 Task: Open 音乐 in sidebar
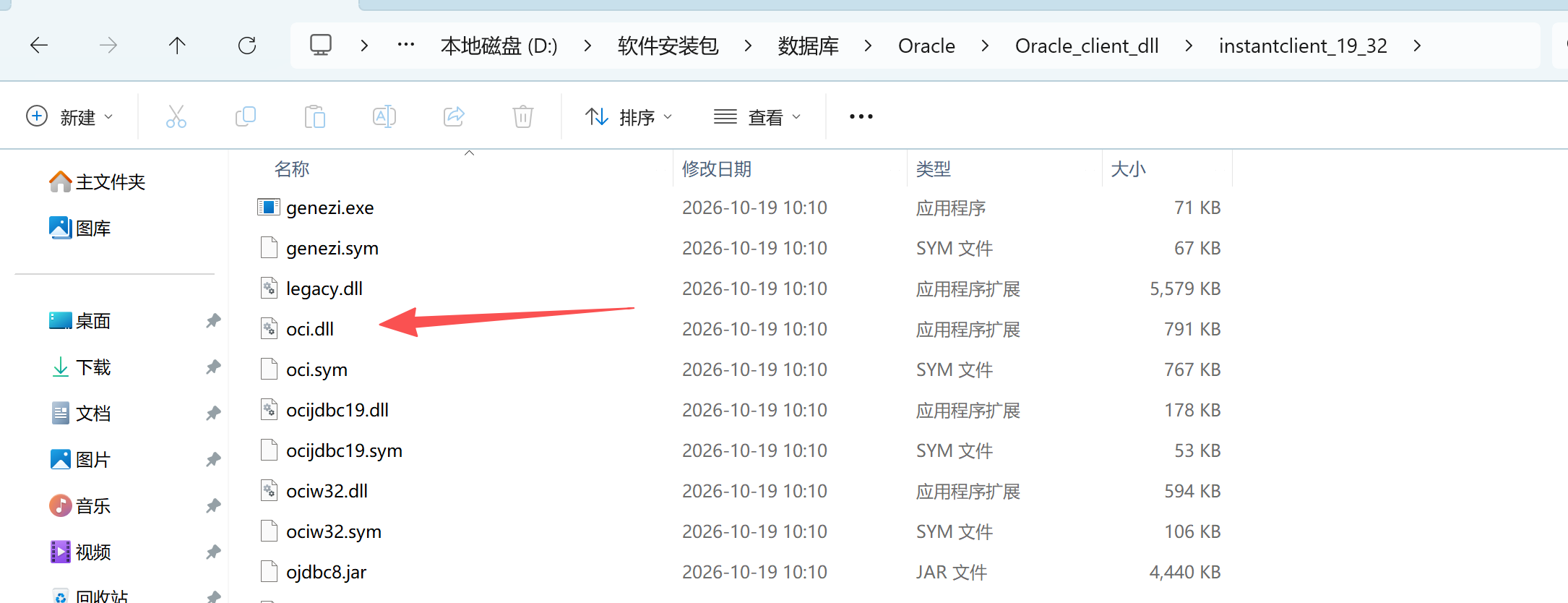click(x=80, y=505)
